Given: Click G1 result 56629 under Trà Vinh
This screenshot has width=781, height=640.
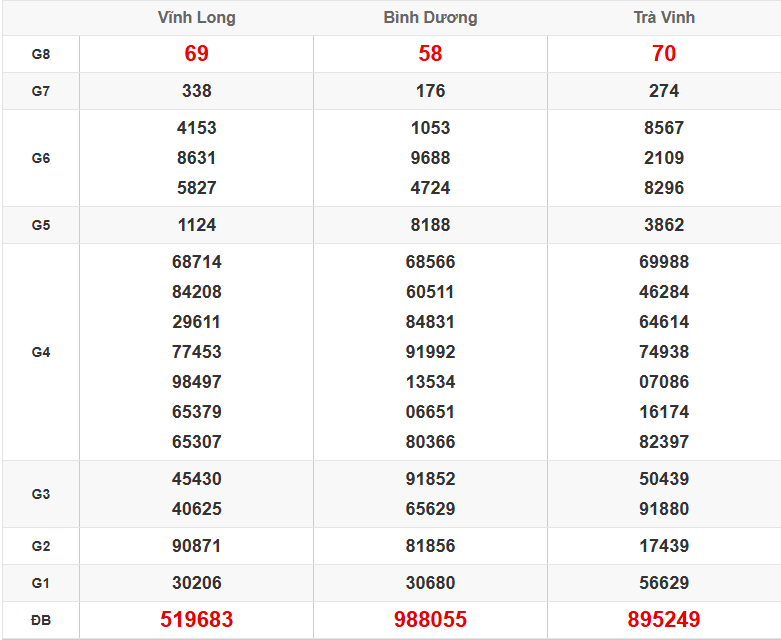Looking at the screenshot, I should tap(664, 583).
